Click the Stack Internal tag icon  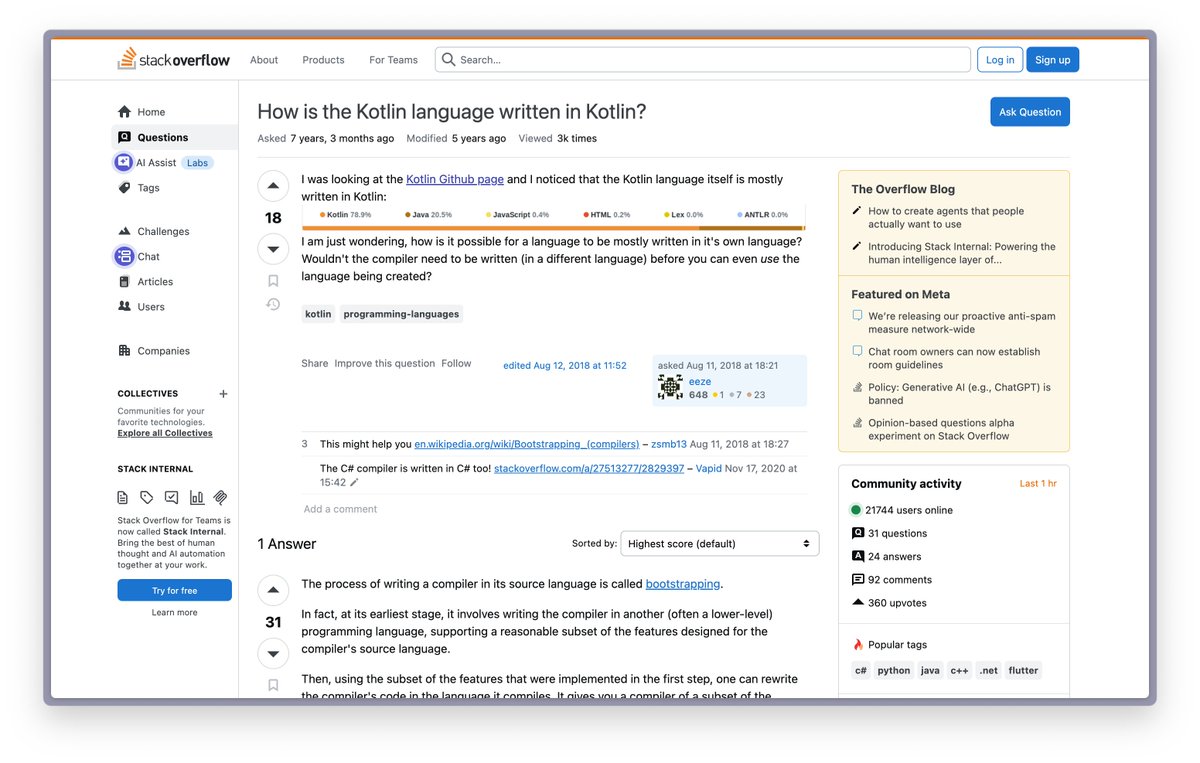147,497
